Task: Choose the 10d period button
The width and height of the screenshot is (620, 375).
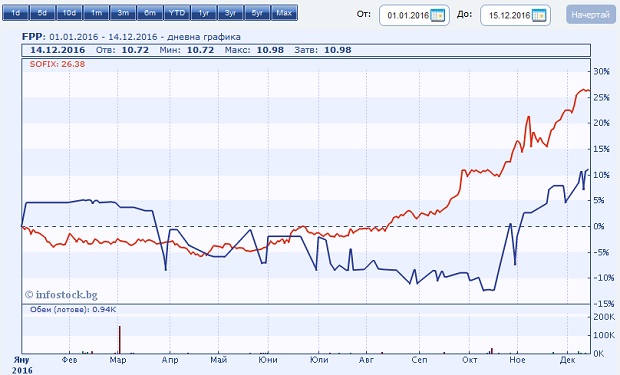Action: [x=69, y=13]
